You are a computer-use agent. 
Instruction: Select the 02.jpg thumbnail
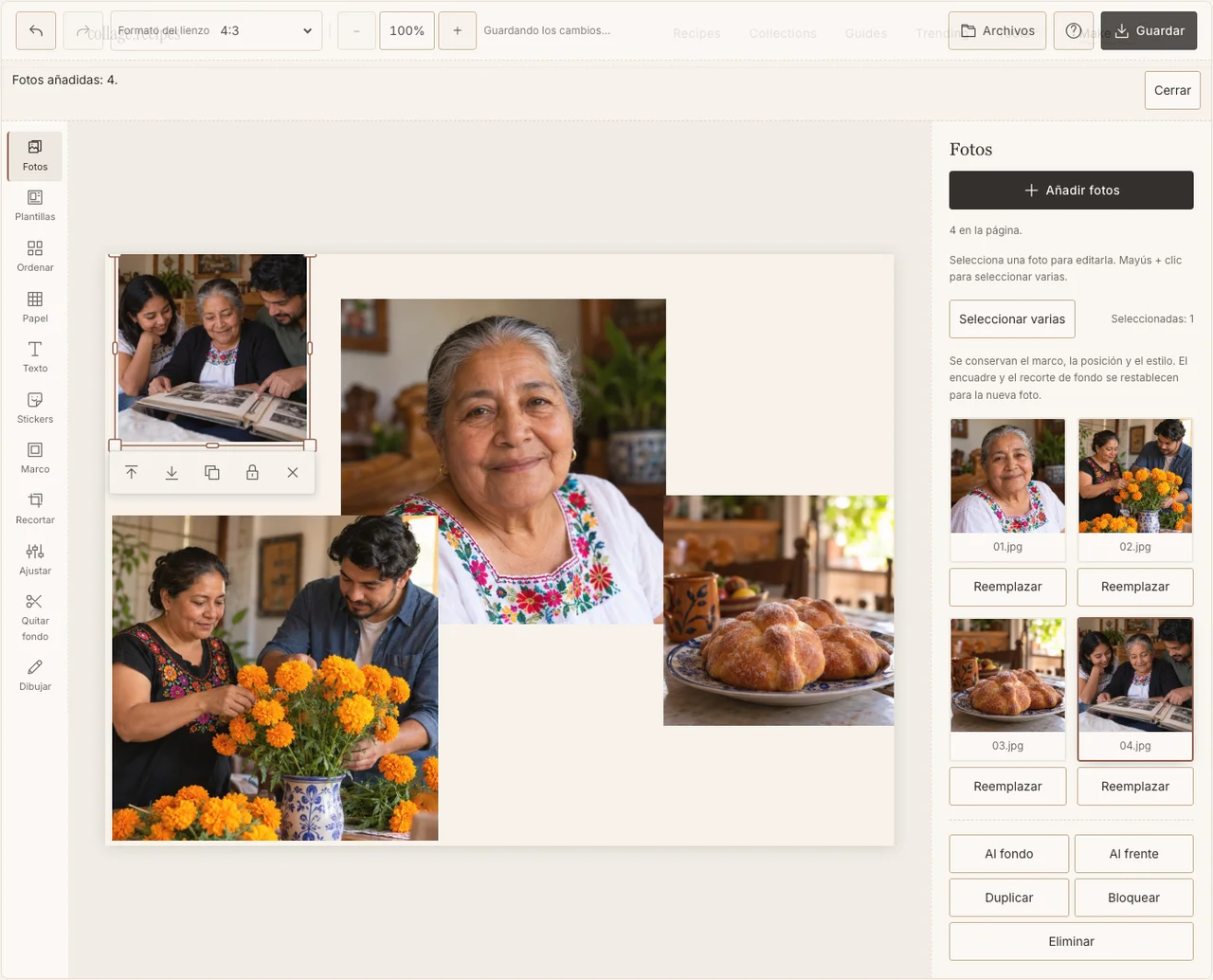(x=1135, y=489)
